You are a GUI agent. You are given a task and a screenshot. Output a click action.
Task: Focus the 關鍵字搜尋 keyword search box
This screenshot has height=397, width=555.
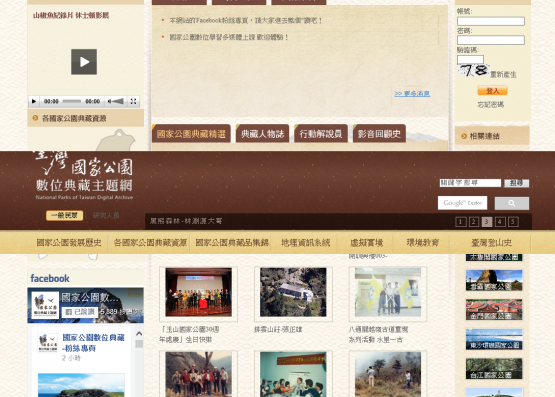pos(470,183)
